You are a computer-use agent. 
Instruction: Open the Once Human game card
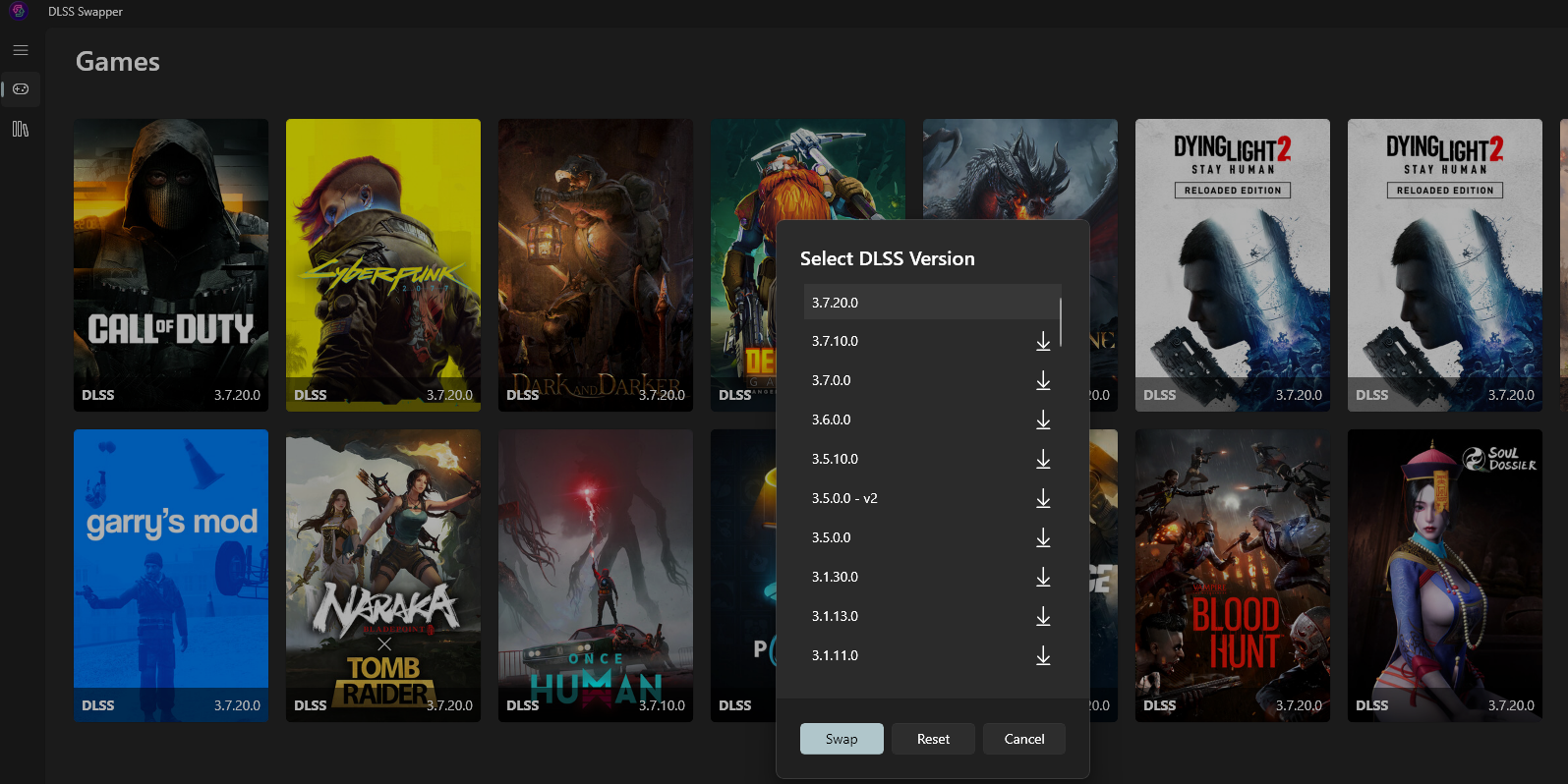(596, 576)
